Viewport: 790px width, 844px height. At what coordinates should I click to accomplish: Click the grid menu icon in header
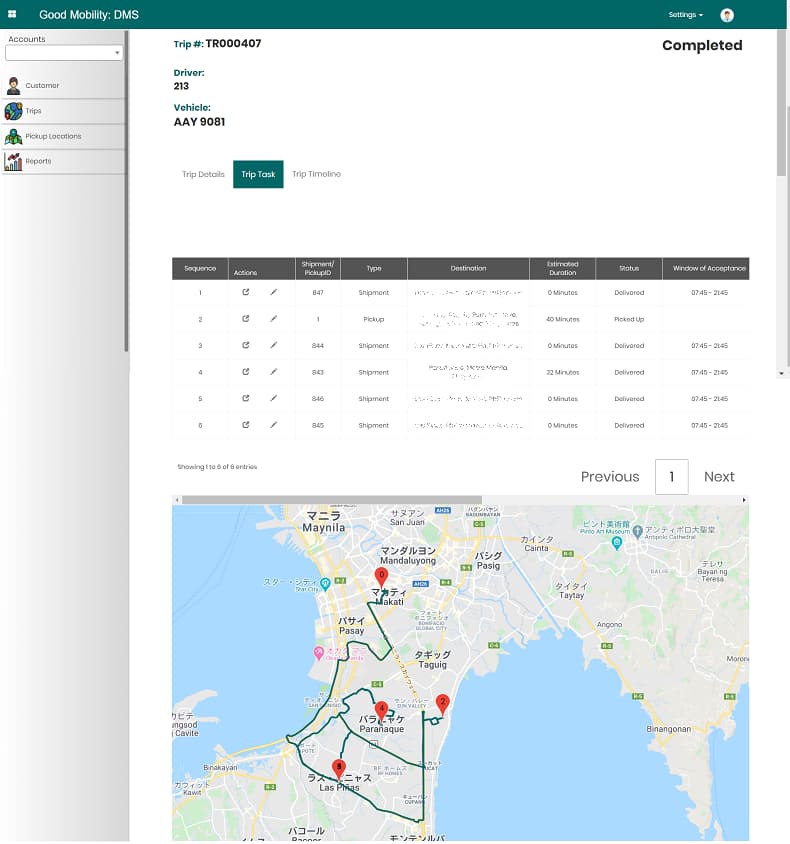[x=12, y=14]
